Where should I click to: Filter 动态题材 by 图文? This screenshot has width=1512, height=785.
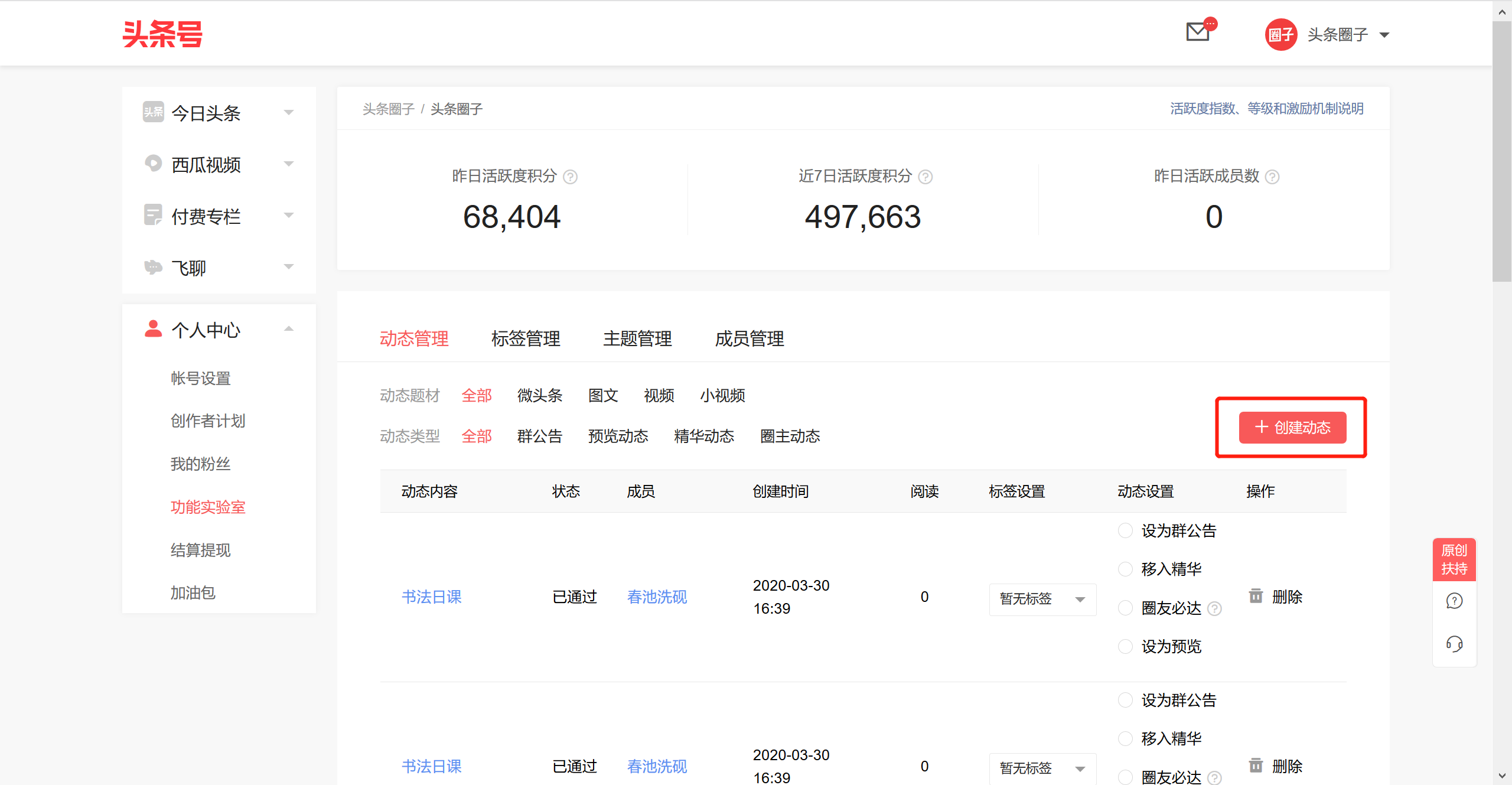[603, 395]
